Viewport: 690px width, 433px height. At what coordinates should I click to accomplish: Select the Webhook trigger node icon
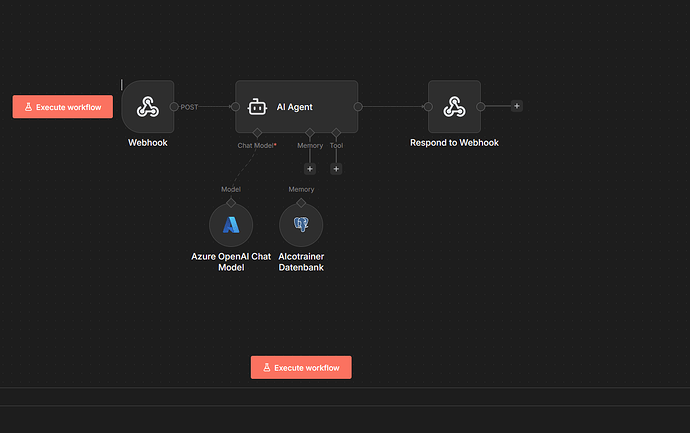click(148, 106)
